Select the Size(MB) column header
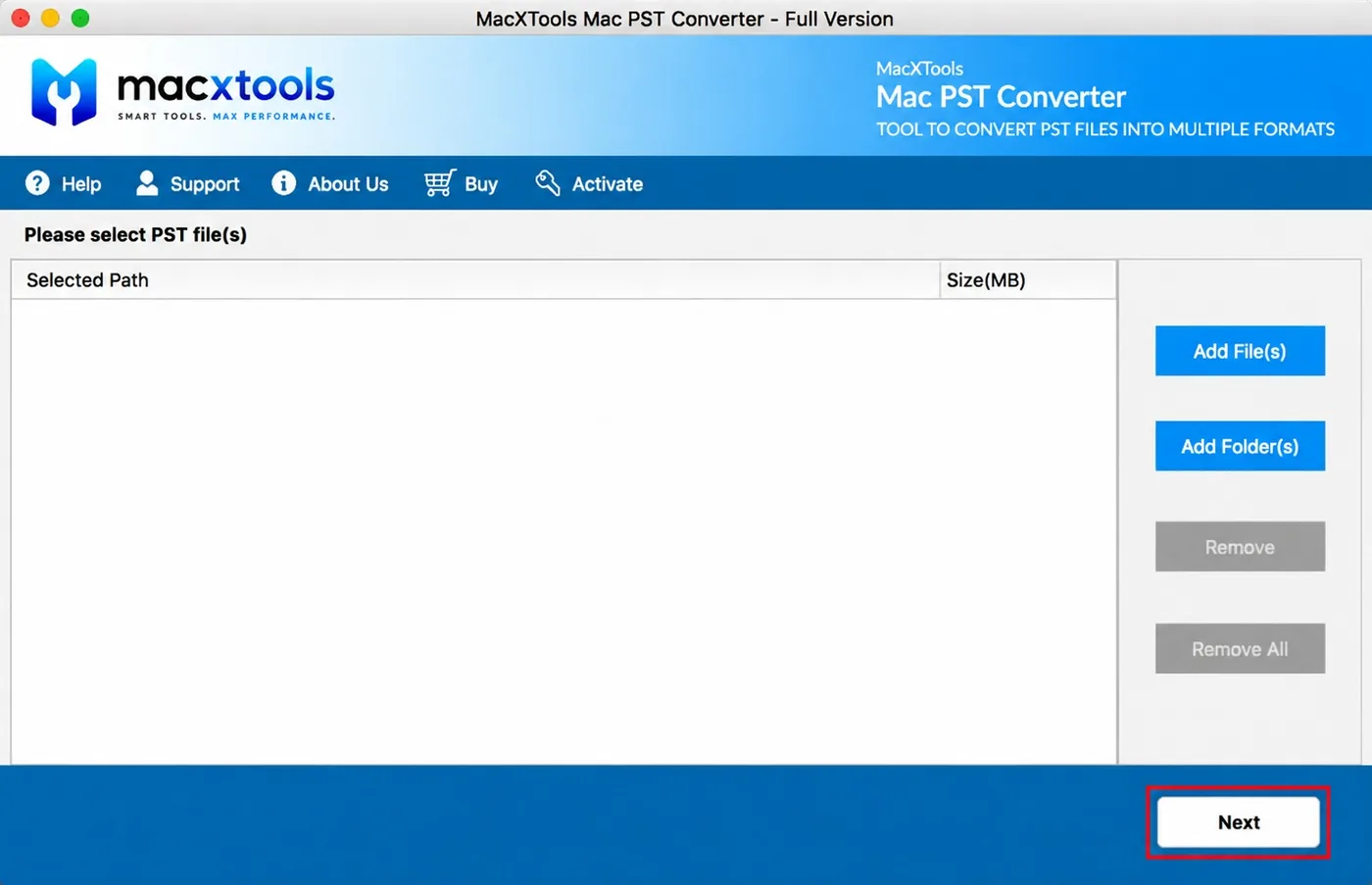The image size is (1372, 885). pyautogui.click(x=1028, y=280)
